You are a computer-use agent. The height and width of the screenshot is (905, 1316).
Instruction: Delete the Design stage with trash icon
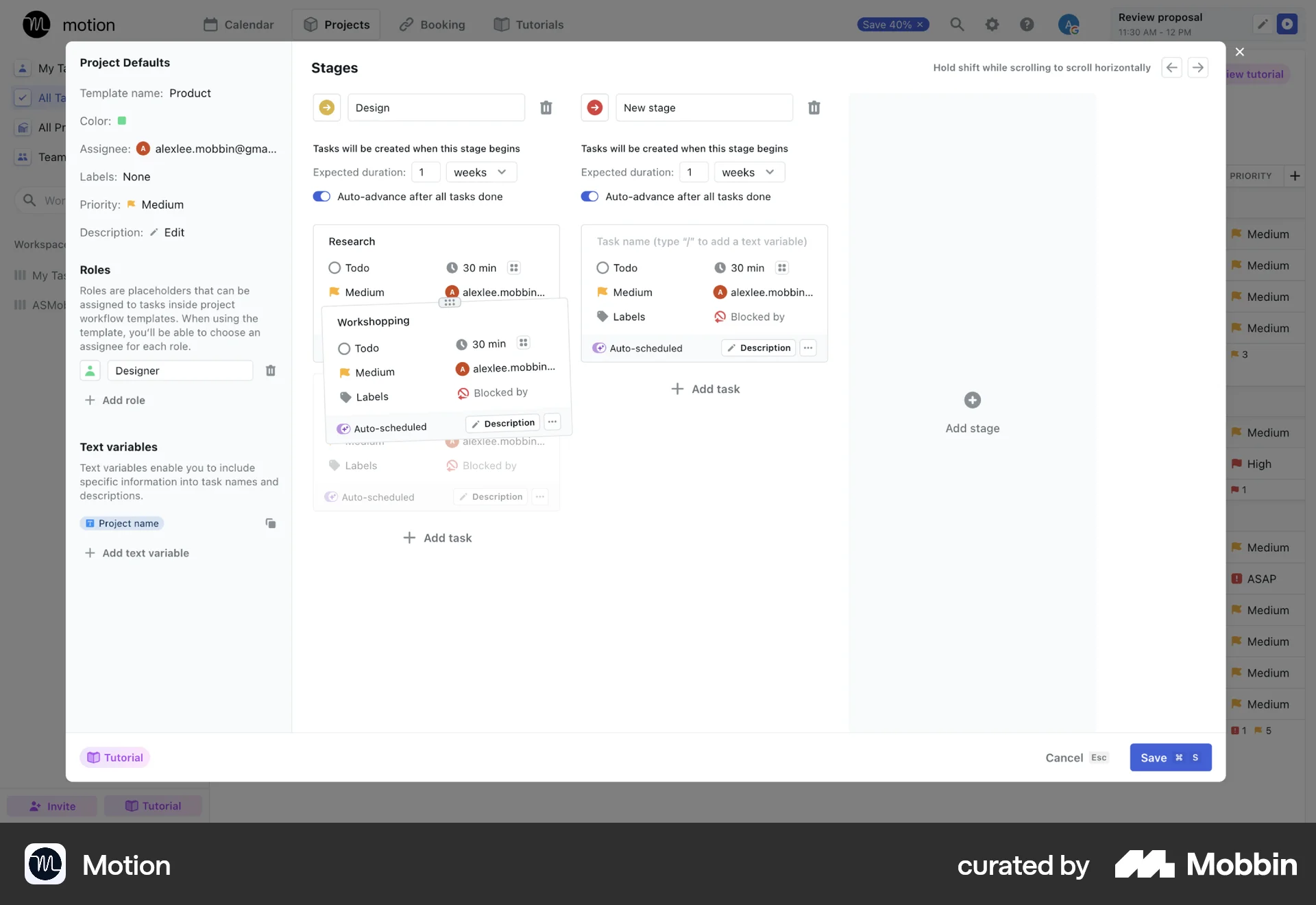tap(546, 108)
